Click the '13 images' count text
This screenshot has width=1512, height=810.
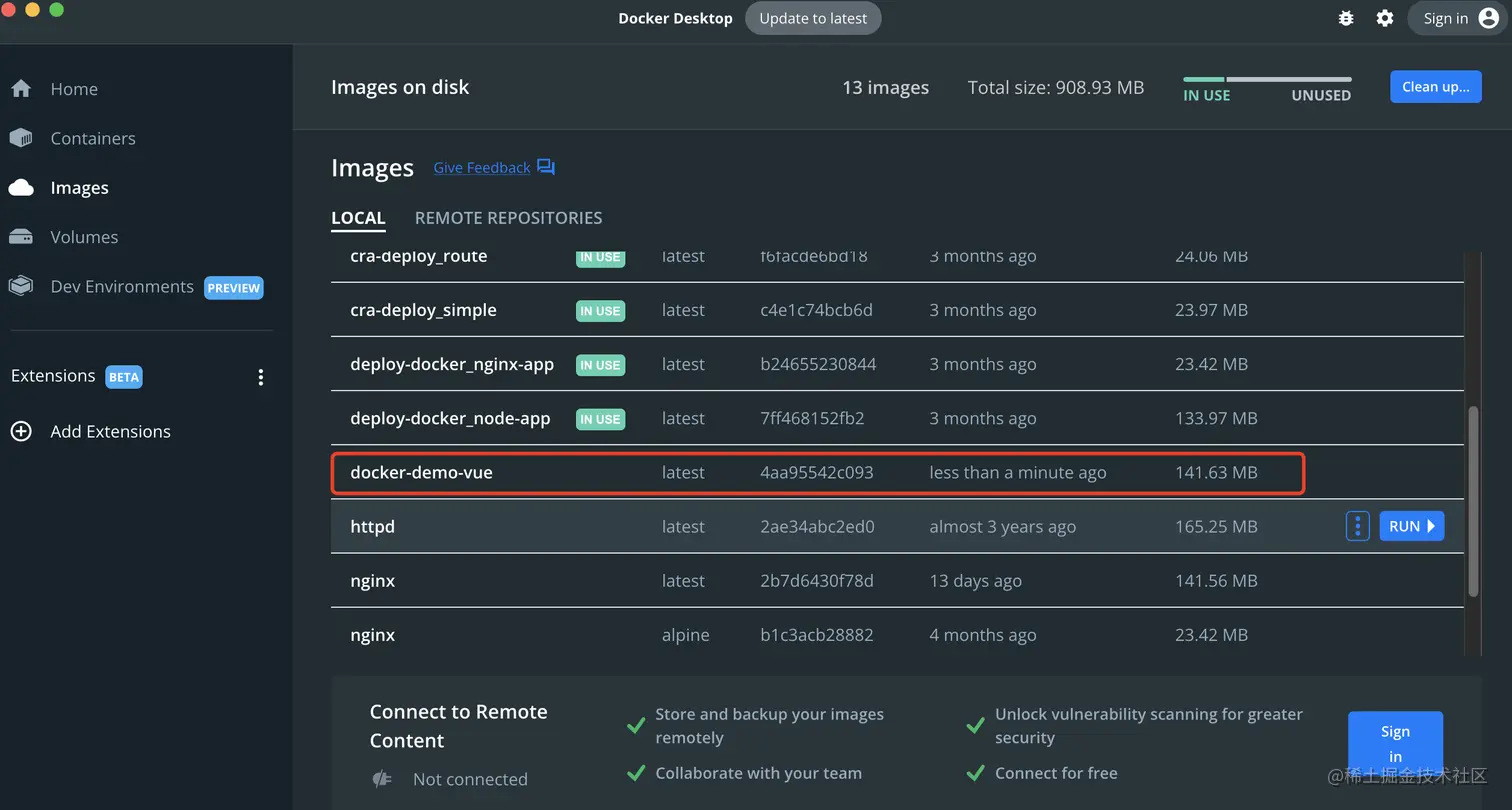pyautogui.click(x=885, y=88)
